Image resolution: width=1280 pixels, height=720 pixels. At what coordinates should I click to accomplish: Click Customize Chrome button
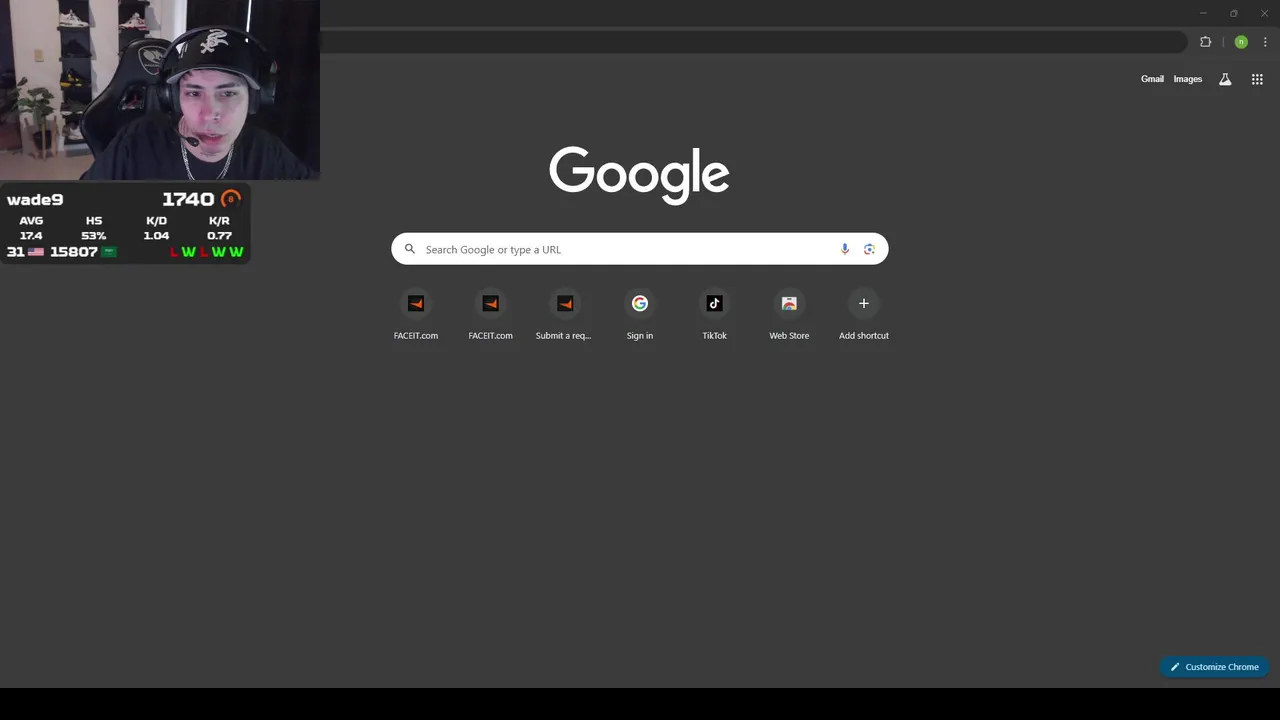1214,667
